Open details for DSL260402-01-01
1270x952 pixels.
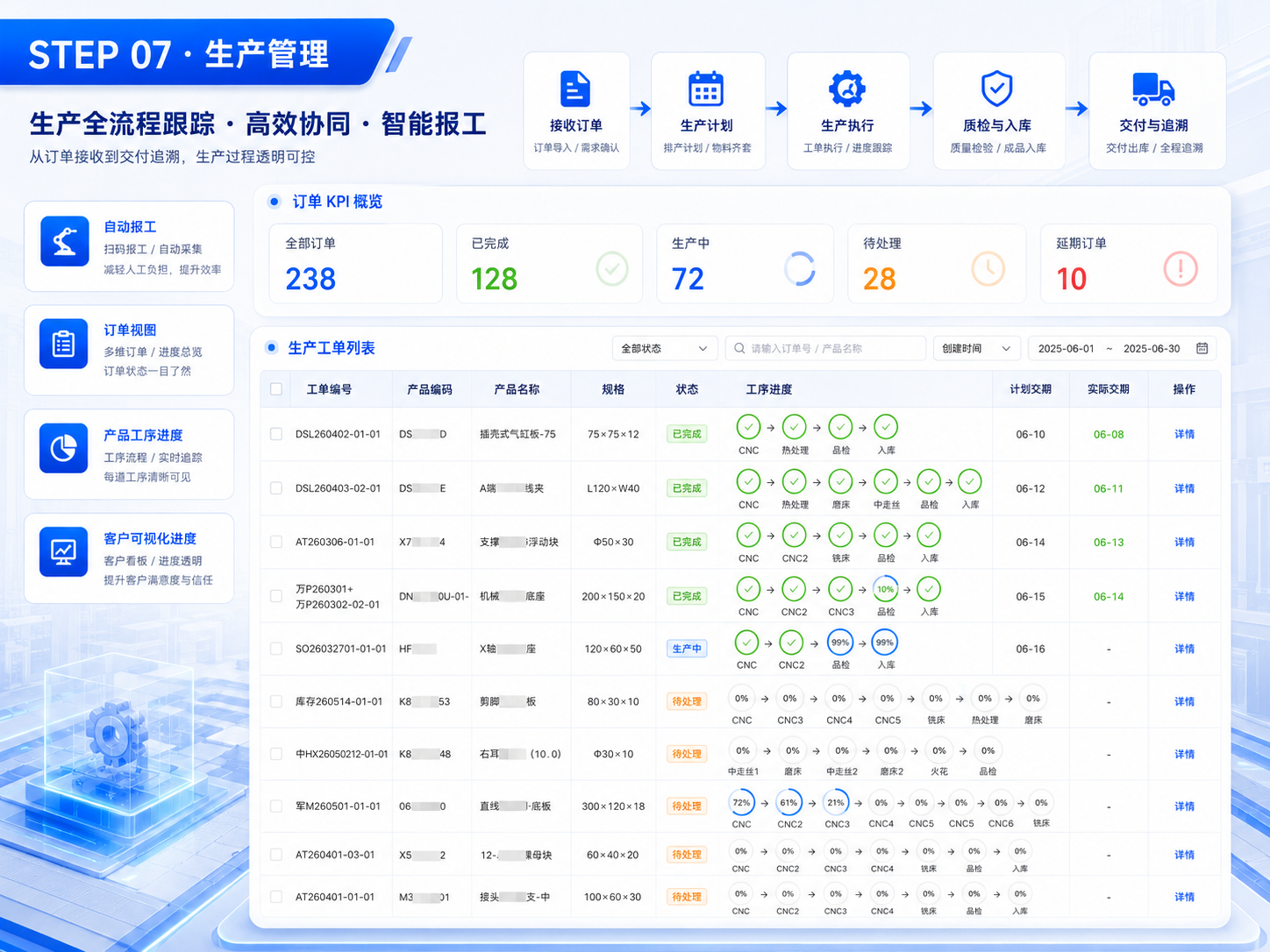click(x=1184, y=434)
